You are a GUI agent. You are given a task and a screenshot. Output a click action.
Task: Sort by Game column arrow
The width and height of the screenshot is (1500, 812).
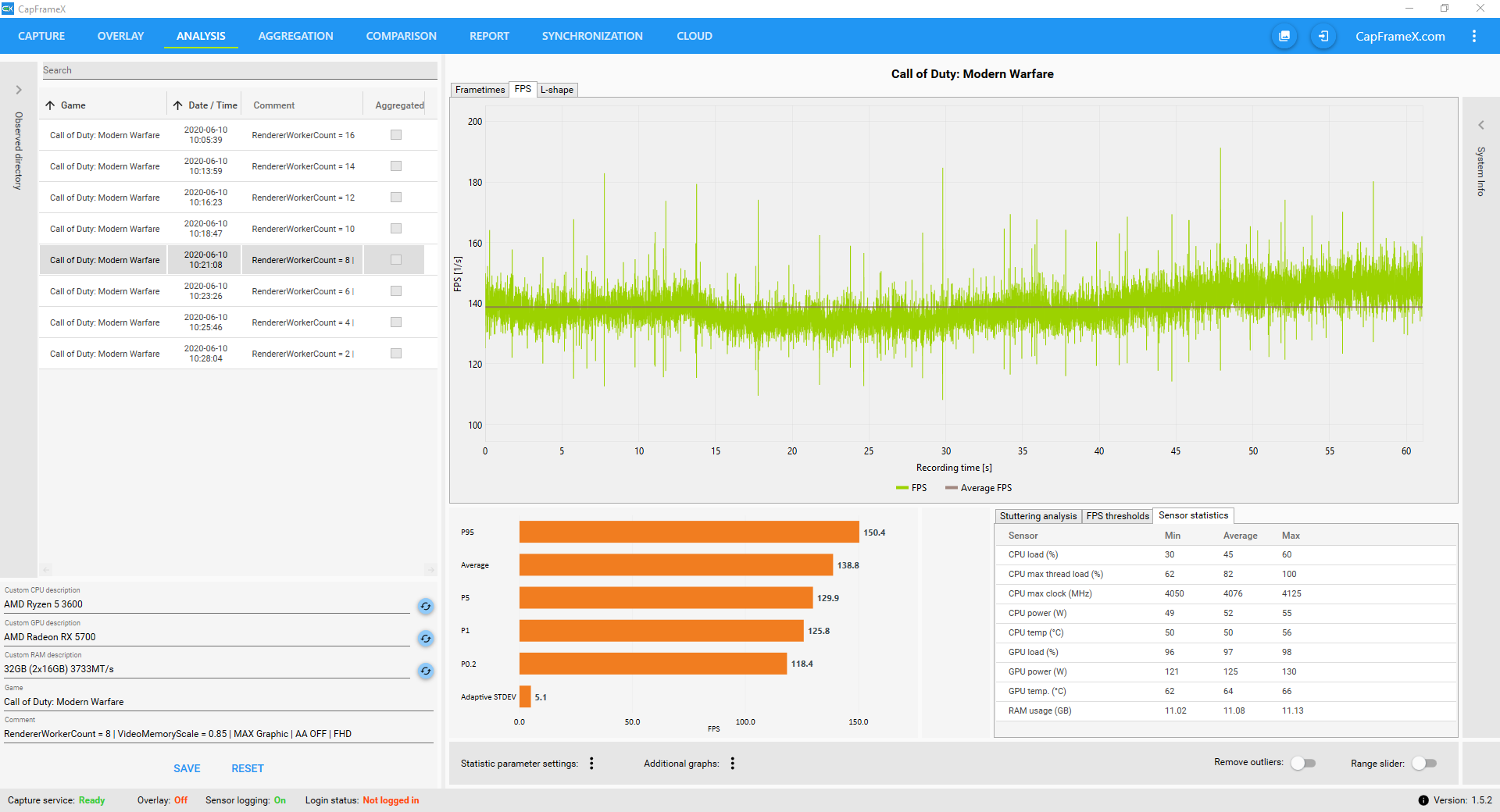click(50, 105)
